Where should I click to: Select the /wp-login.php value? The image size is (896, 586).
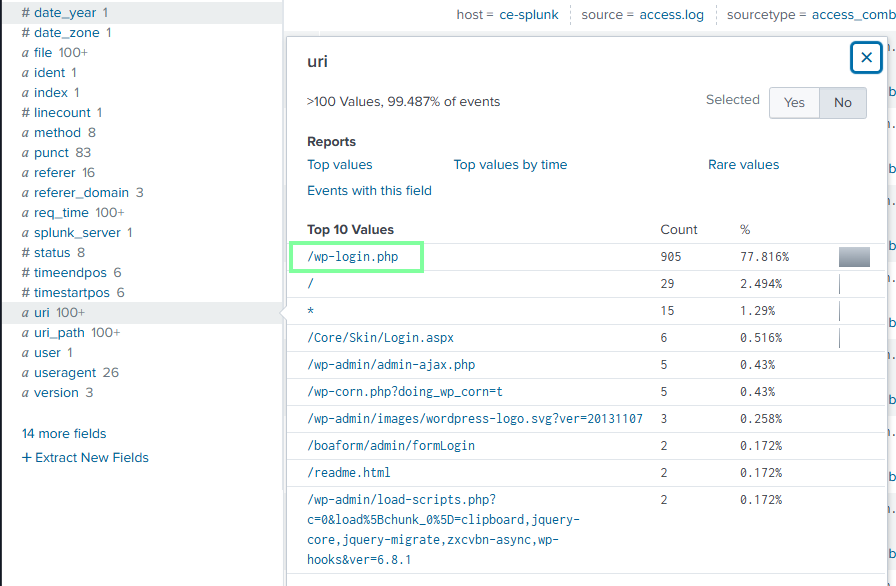pyautogui.click(x=353, y=257)
